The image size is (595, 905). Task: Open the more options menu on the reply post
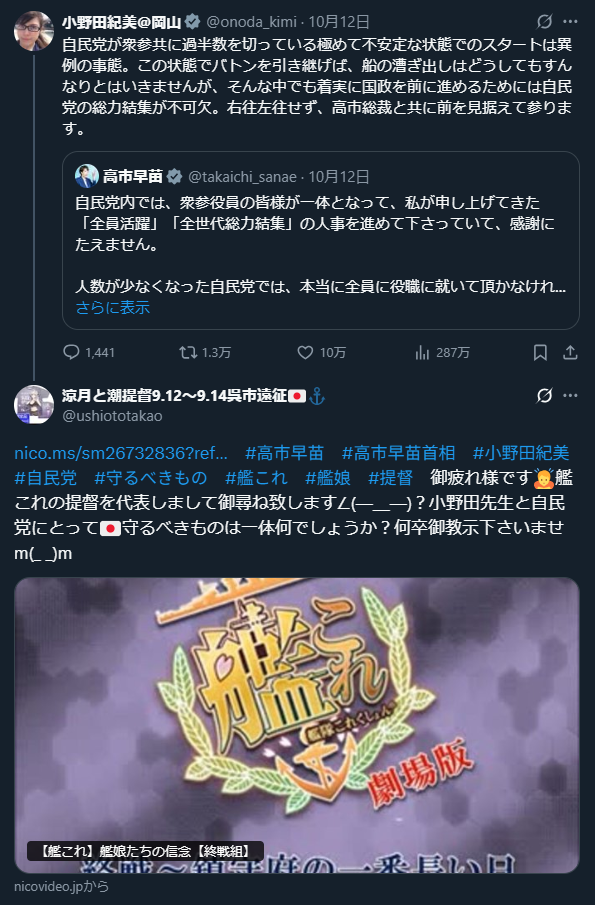pos(570,395)
